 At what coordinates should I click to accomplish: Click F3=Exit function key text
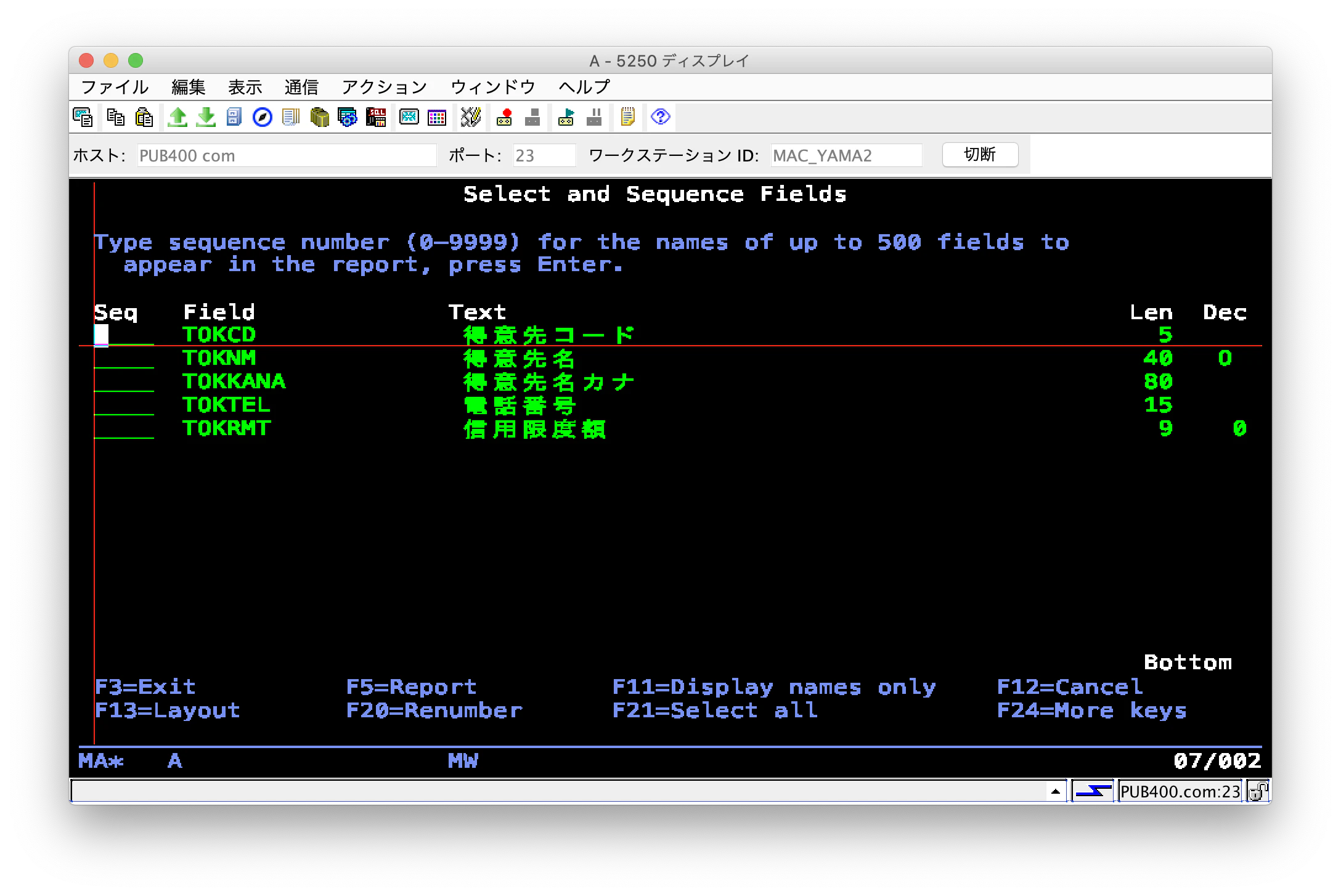coord(145,686)
